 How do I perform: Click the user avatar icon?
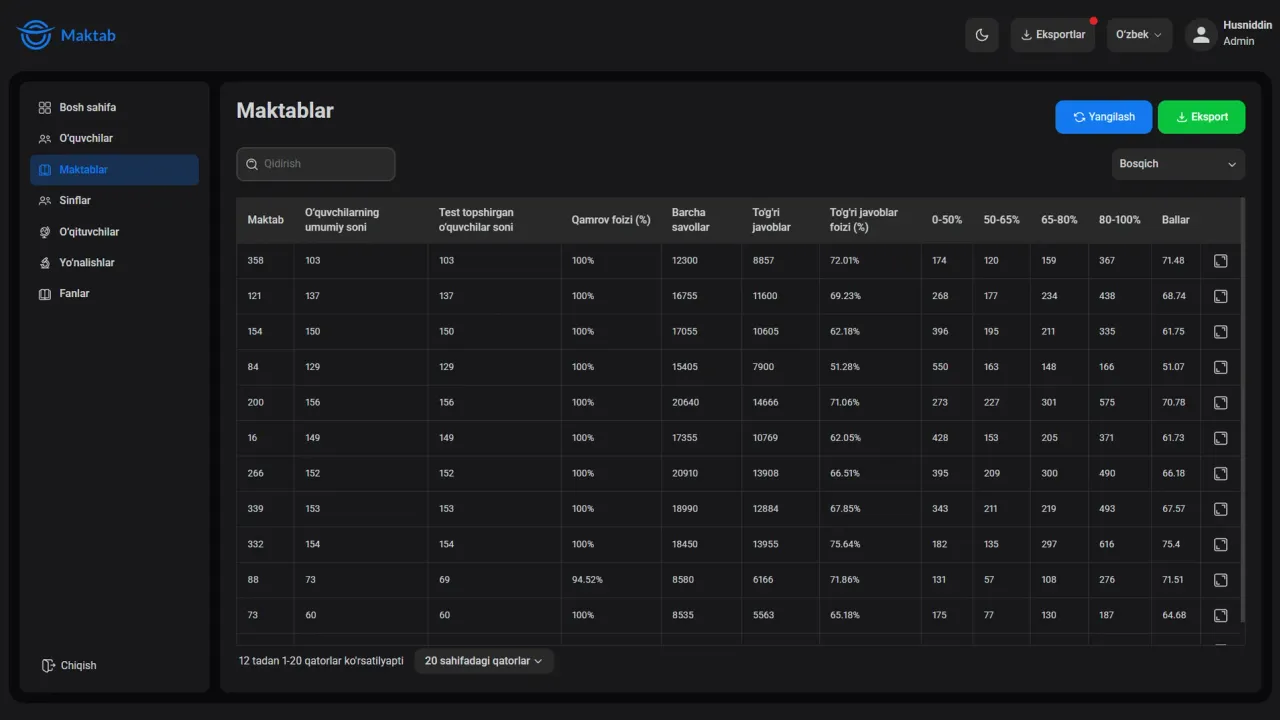tap(1201, 35)
